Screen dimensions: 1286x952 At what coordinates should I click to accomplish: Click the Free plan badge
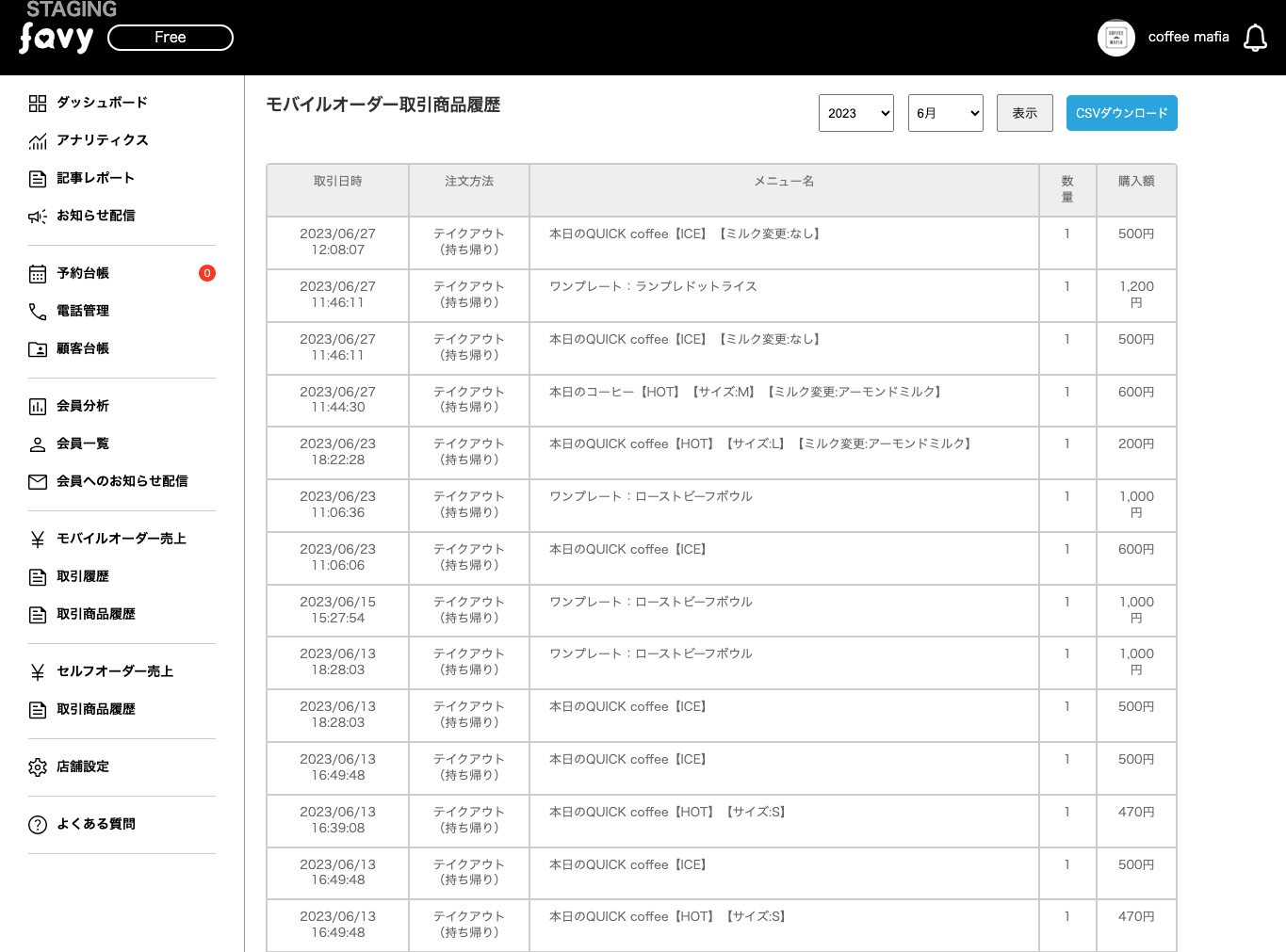[x=171, y=38]
